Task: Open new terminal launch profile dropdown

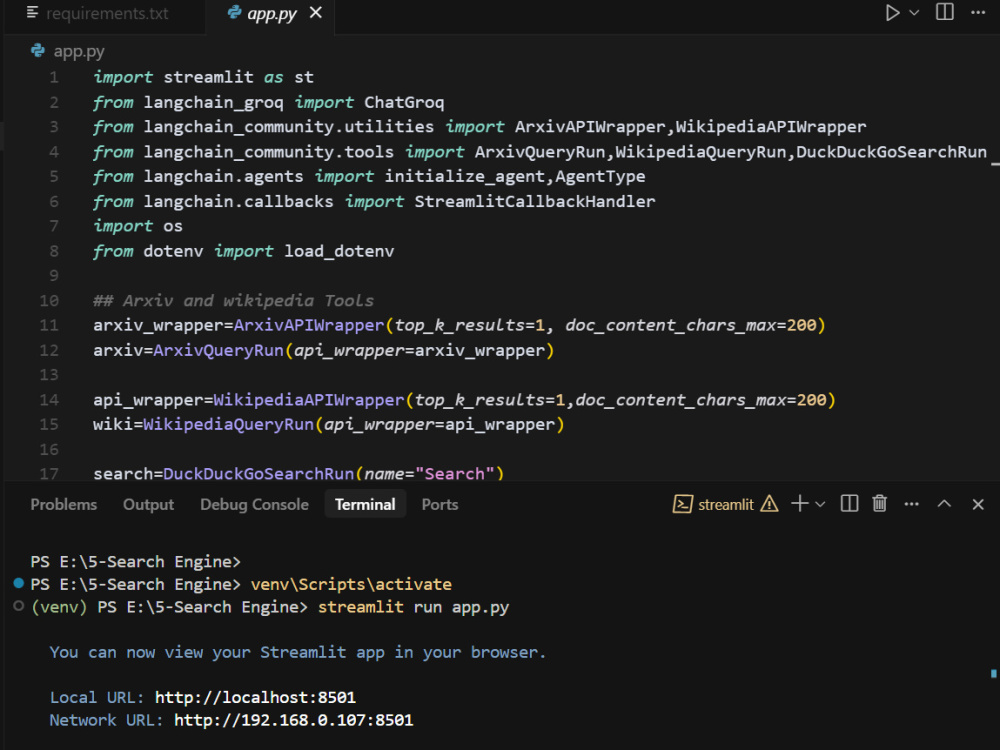Action: tap(820, 504)
